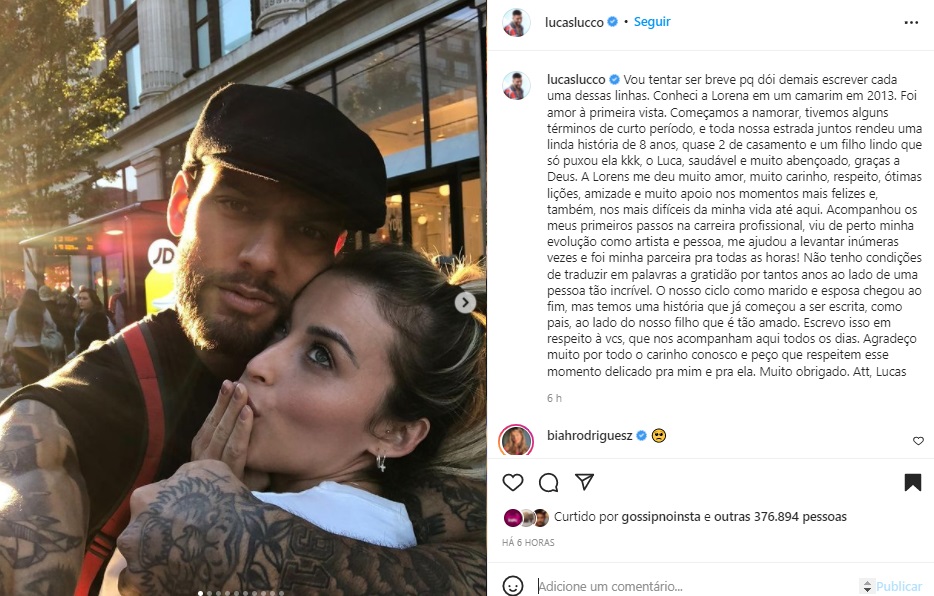Open gossipnoinsta profile from likes line

point(661,517)
